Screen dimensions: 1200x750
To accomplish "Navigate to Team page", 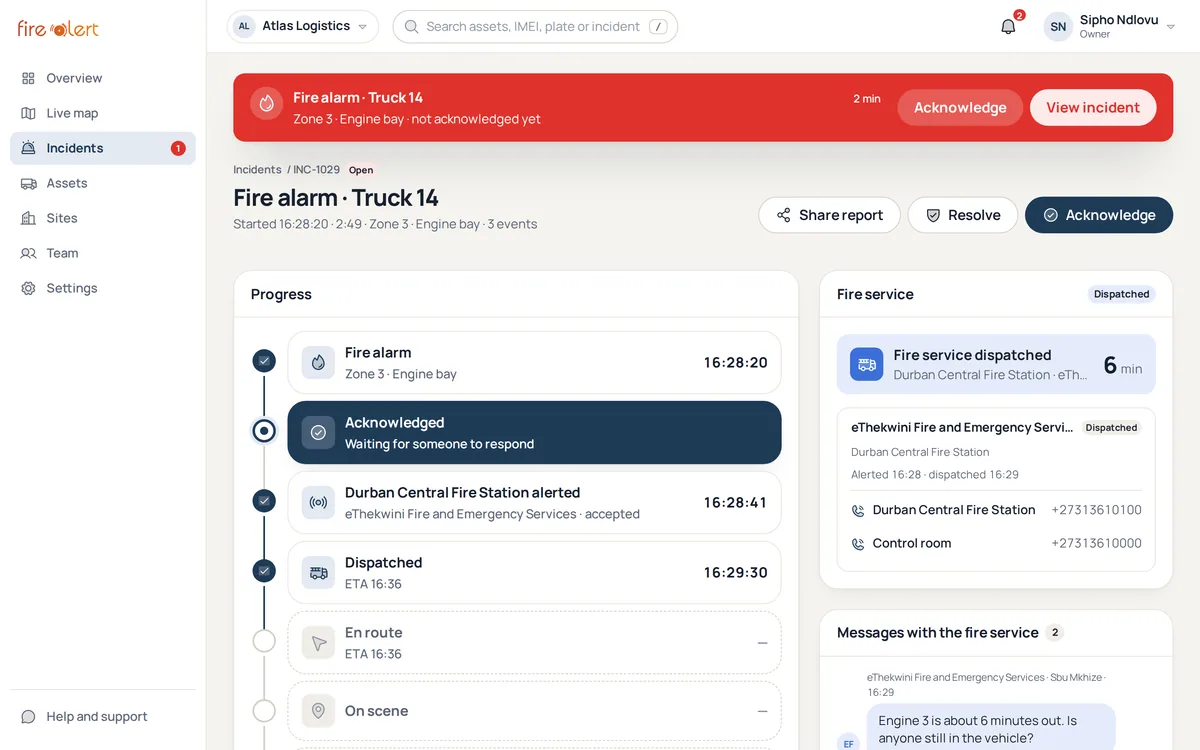I will 103,253.
